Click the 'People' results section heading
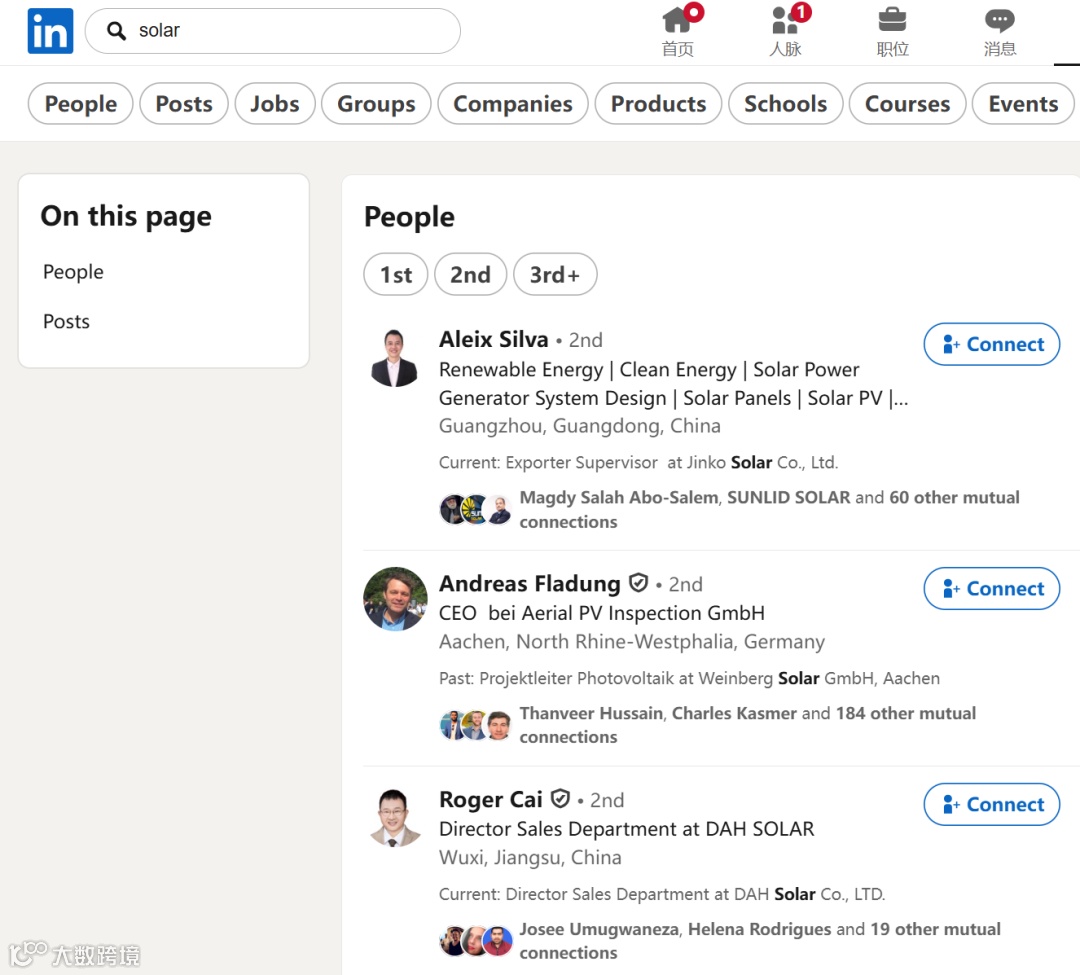Image resolution: width=1080 pixels, height=975 pixels. (409, 218)
